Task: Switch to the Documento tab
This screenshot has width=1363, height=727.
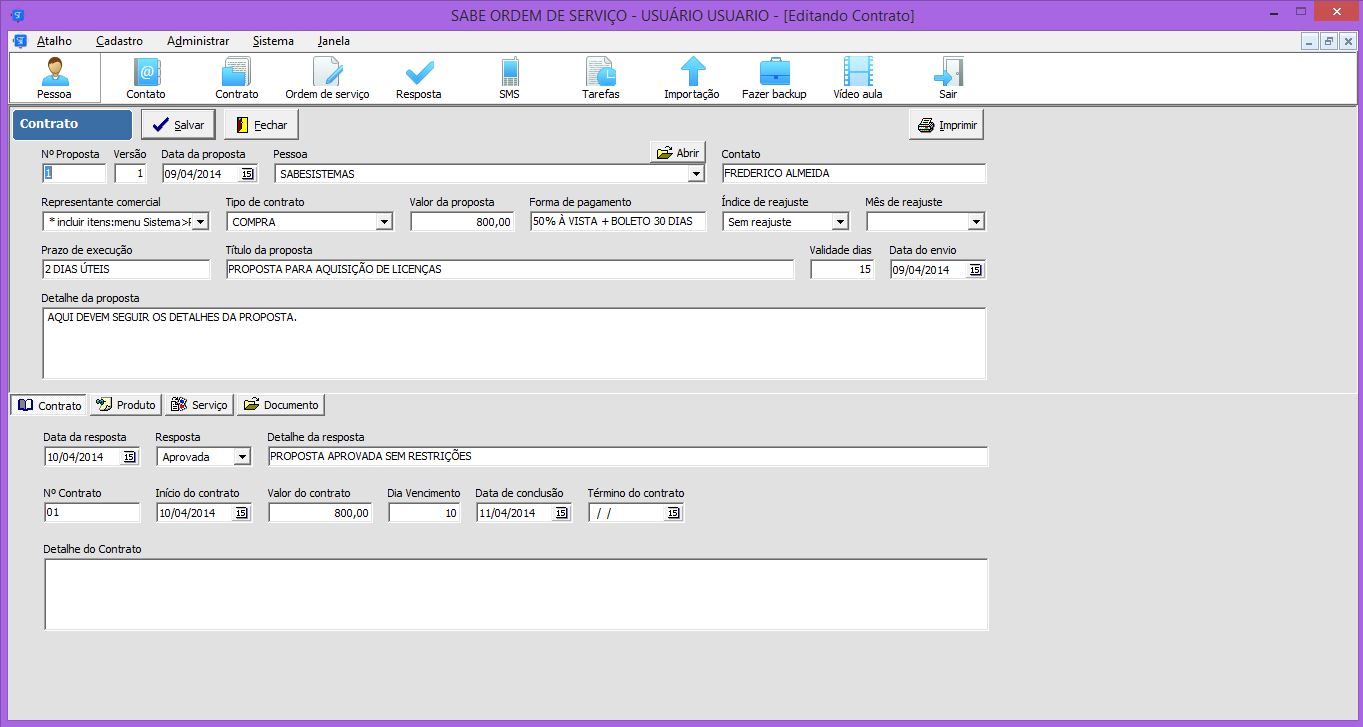Action: pos(281,405)
